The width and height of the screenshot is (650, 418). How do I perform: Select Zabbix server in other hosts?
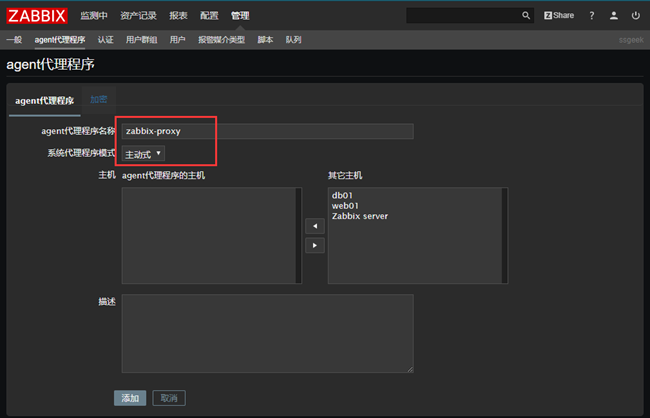360,216
